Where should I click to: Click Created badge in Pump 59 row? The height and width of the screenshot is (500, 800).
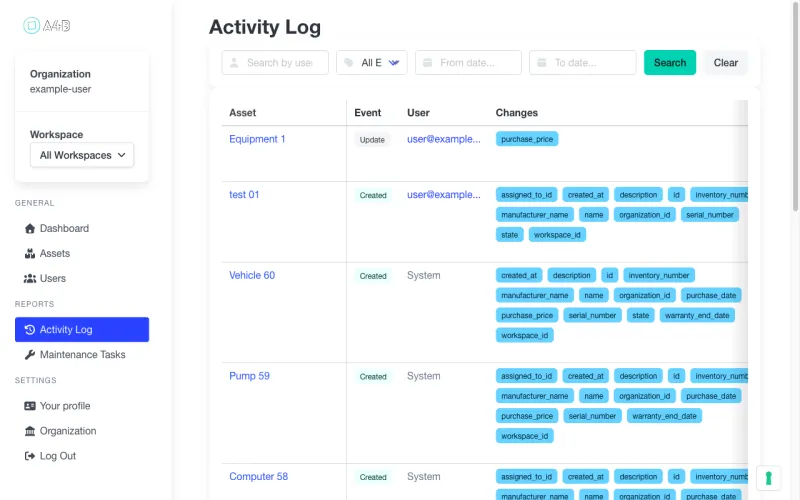[x=373, y=377]
